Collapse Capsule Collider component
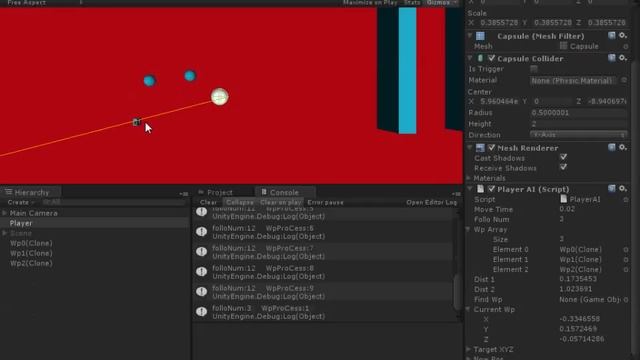The image size is (640, 360). (x=470, y=58)
